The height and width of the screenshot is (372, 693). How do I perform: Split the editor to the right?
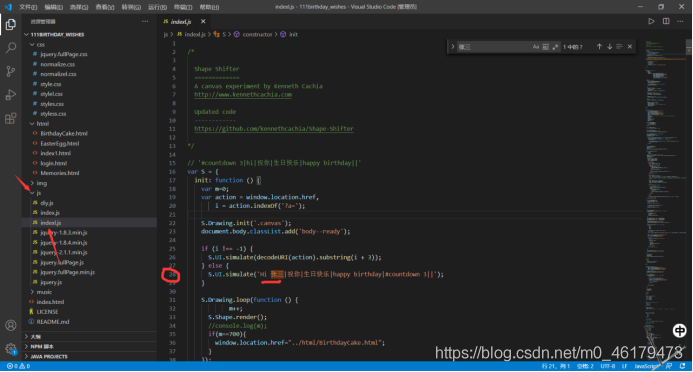point(666,21)
